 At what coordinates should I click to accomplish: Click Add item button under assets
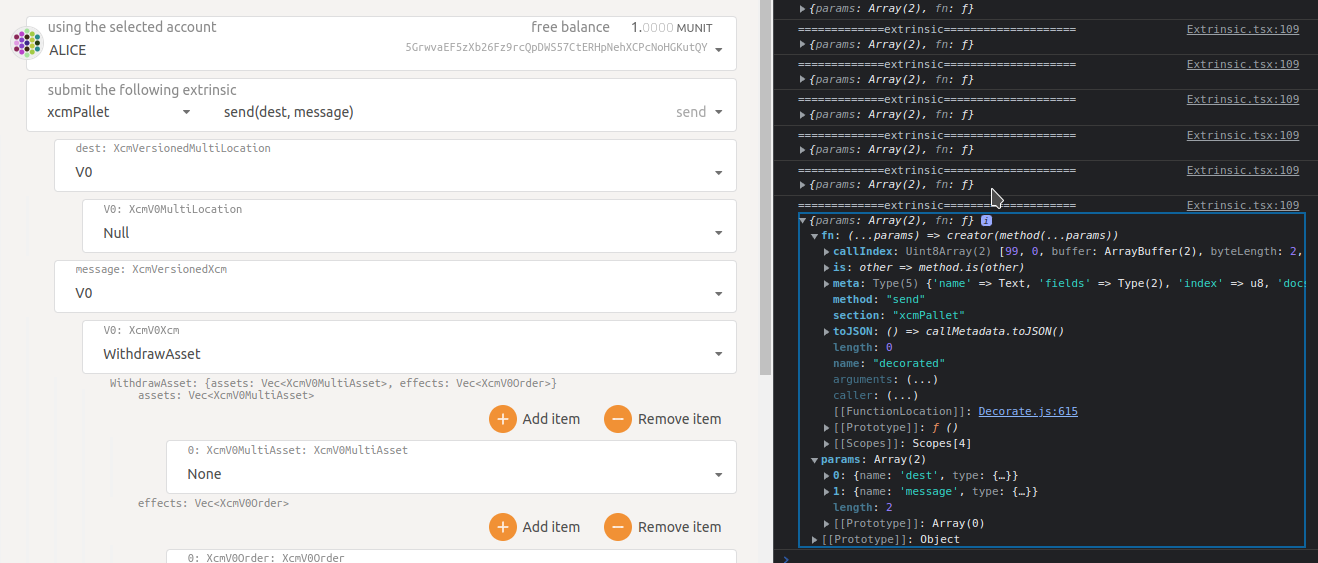(535, 419)
